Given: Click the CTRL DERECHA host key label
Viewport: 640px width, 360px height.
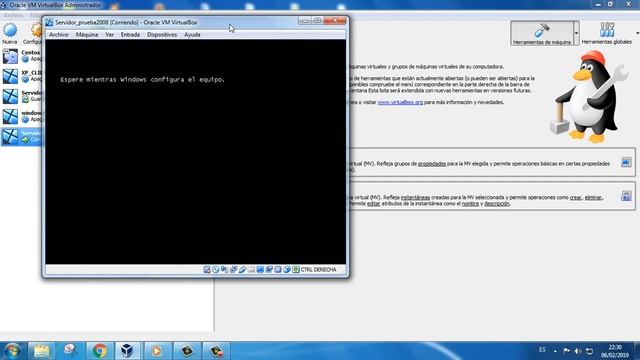Looking at the screenshot, I should click(x=318, y=269).
